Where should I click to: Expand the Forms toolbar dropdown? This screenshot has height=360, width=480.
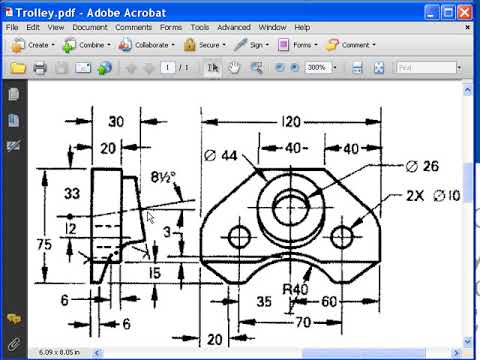click(316, 45)
